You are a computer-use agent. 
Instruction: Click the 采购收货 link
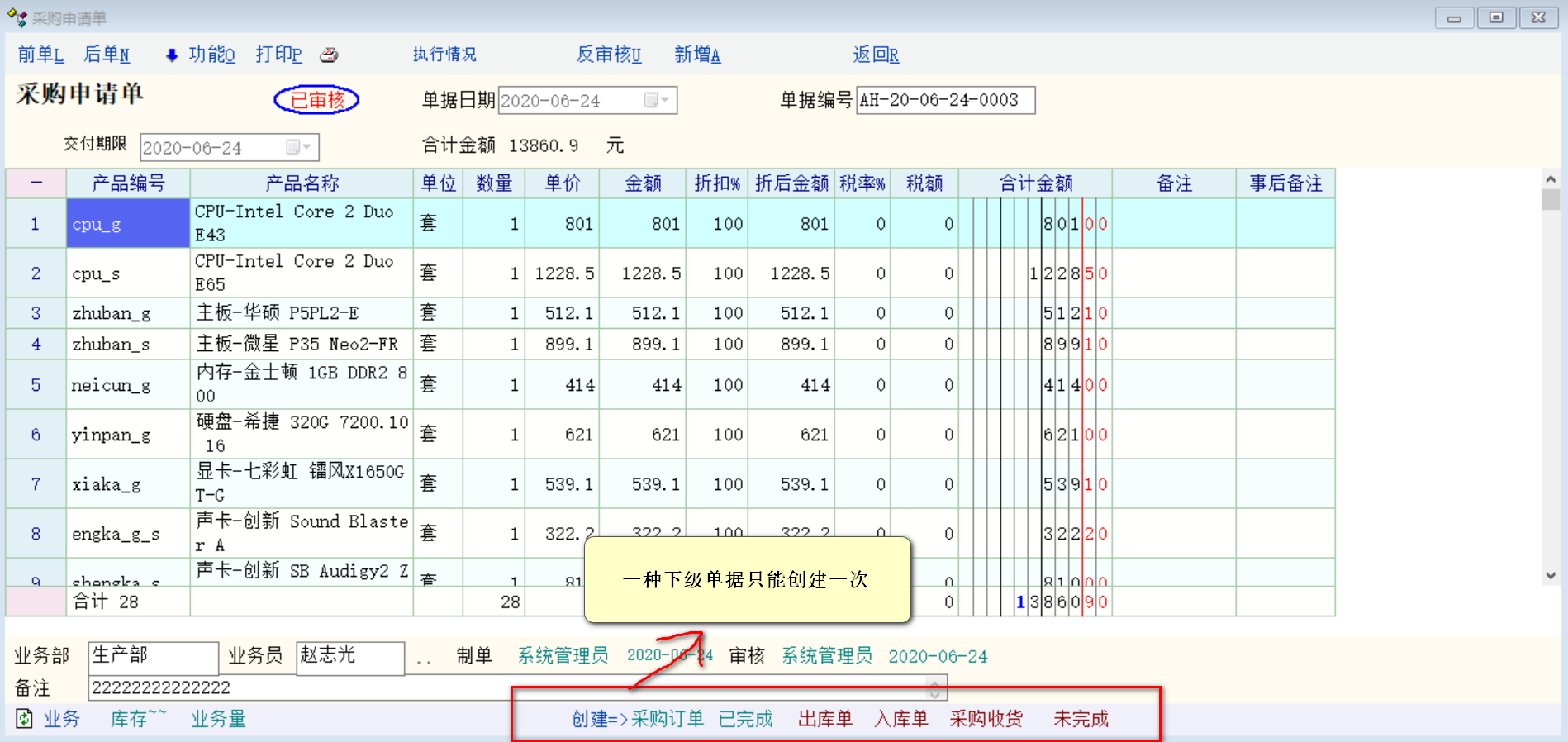pos(986,719)
